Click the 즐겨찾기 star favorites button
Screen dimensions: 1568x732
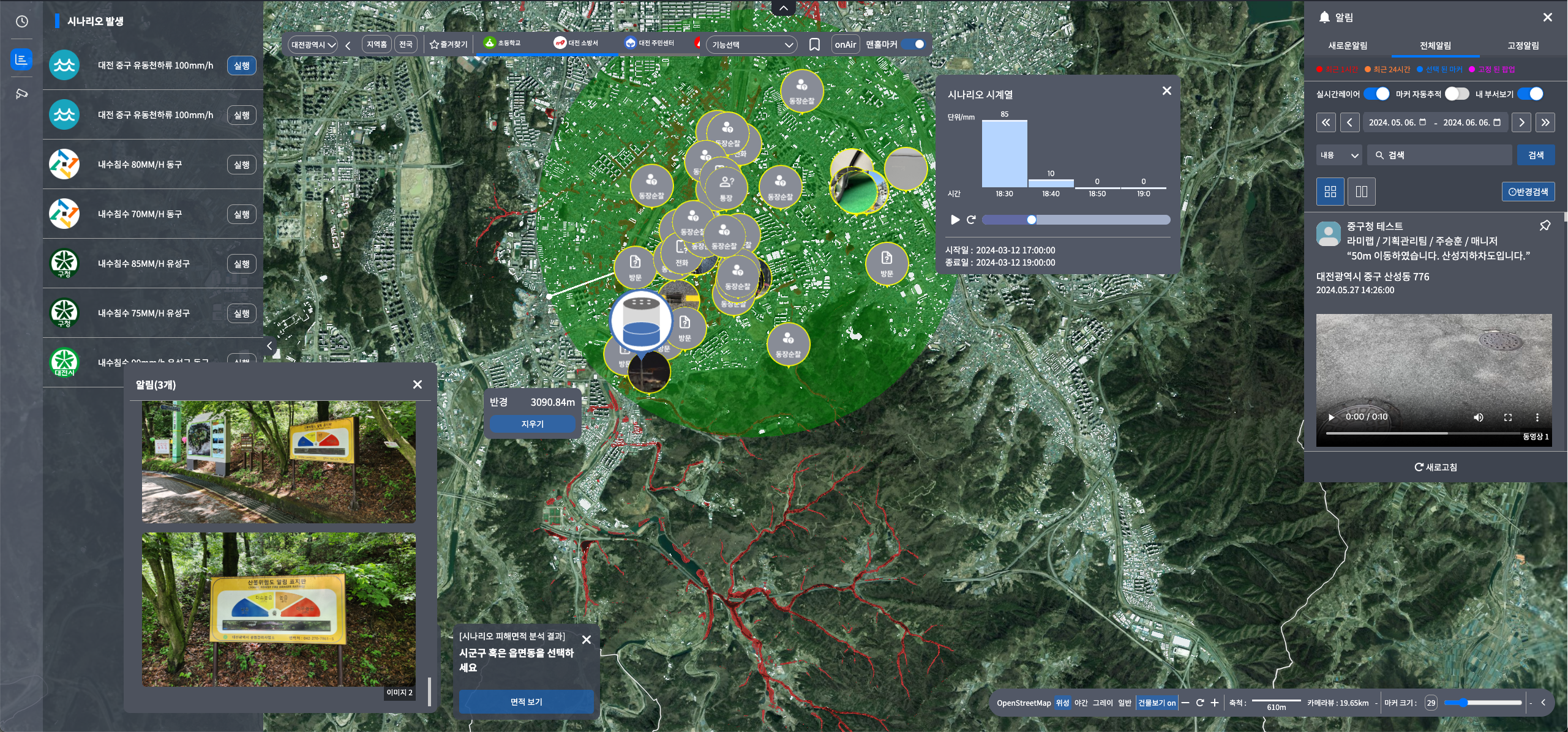point(448,45)
